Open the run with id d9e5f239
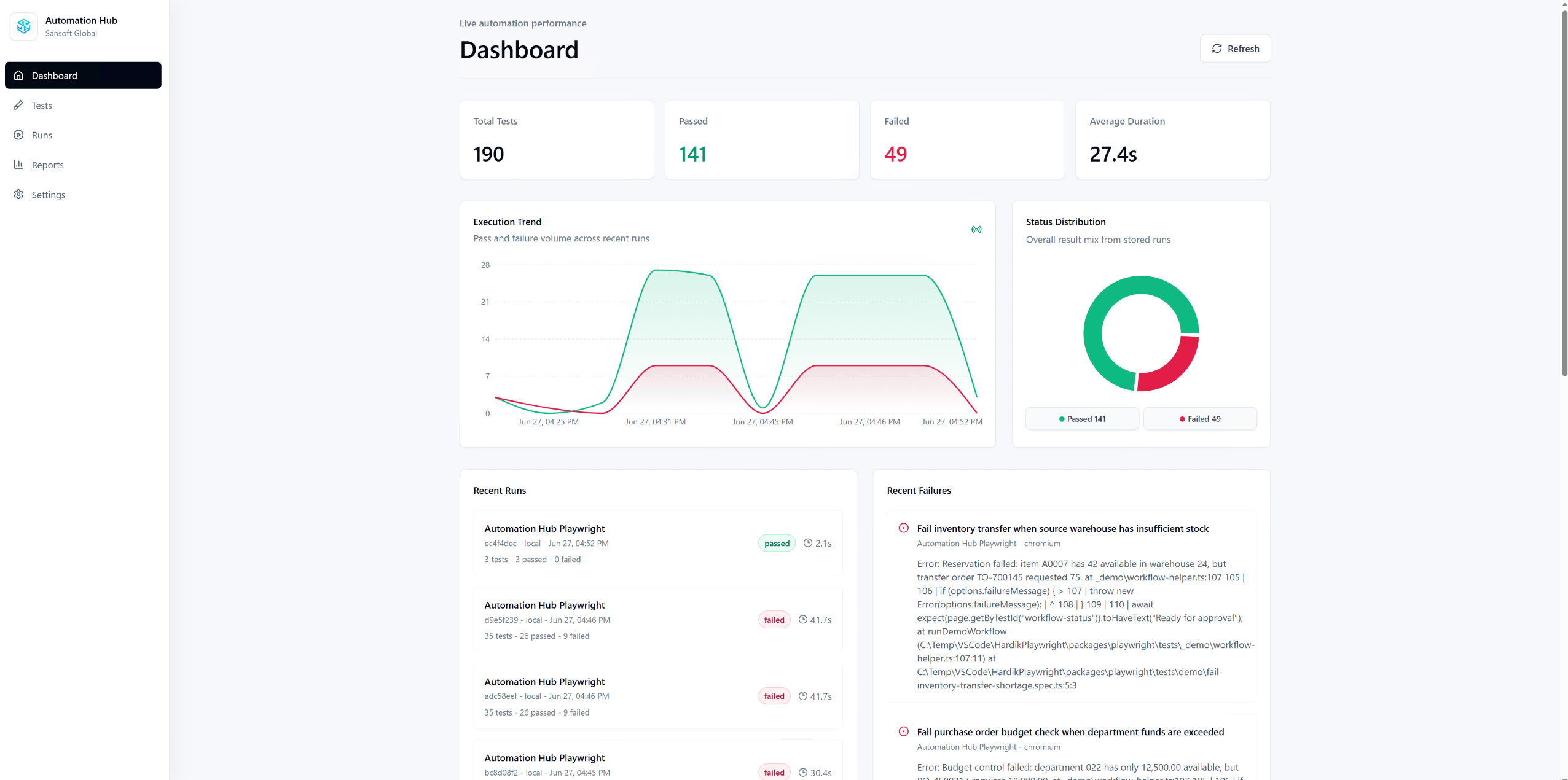This screenshot has height=780, width=1568. coord(657,620)
